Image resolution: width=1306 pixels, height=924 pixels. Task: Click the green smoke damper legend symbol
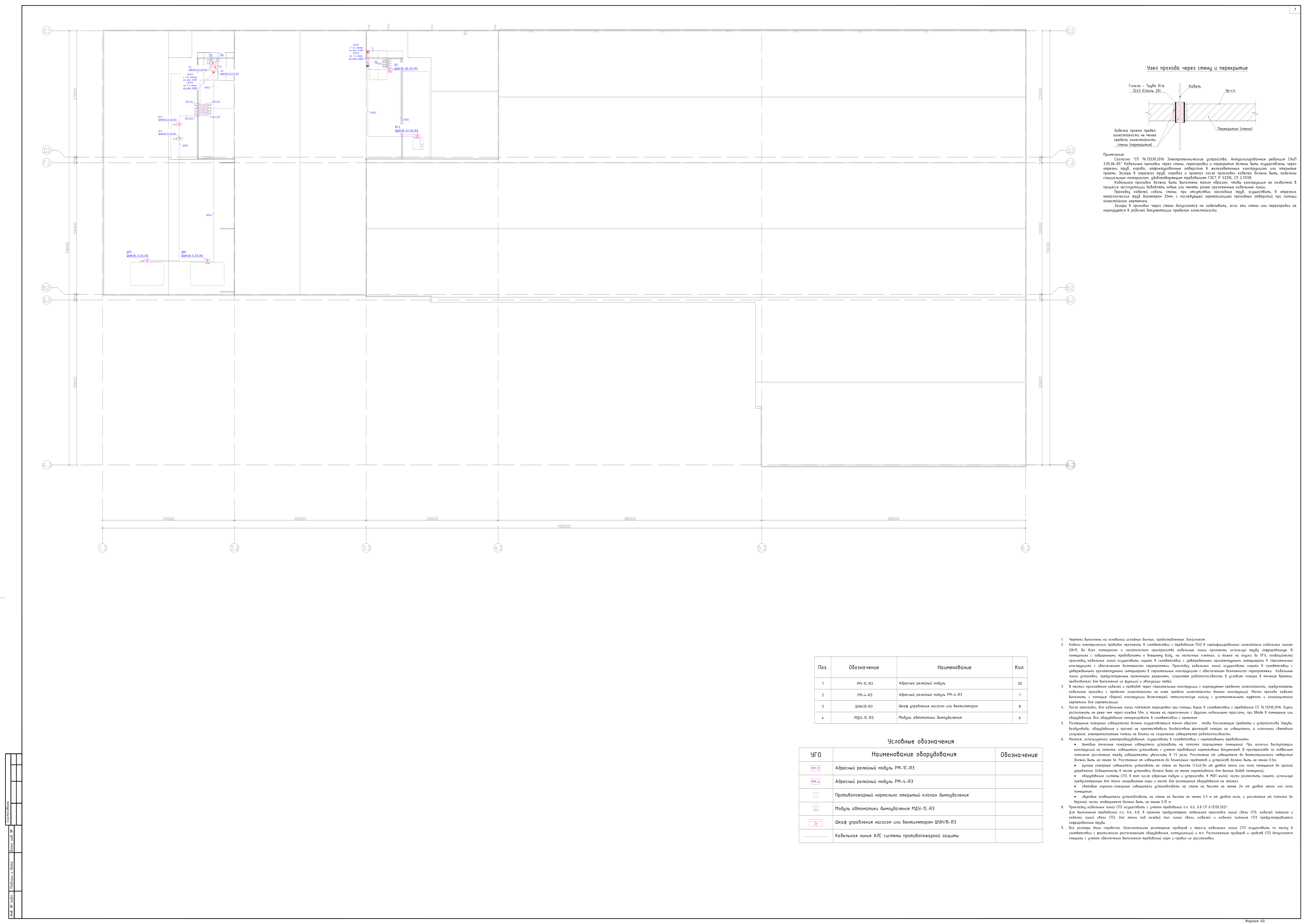pos(815,795)
